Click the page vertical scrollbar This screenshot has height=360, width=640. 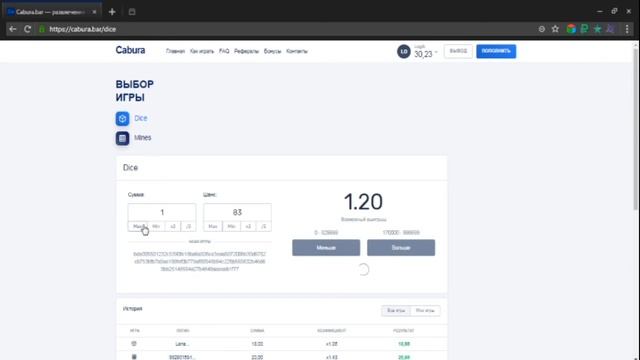coord(636,129)
